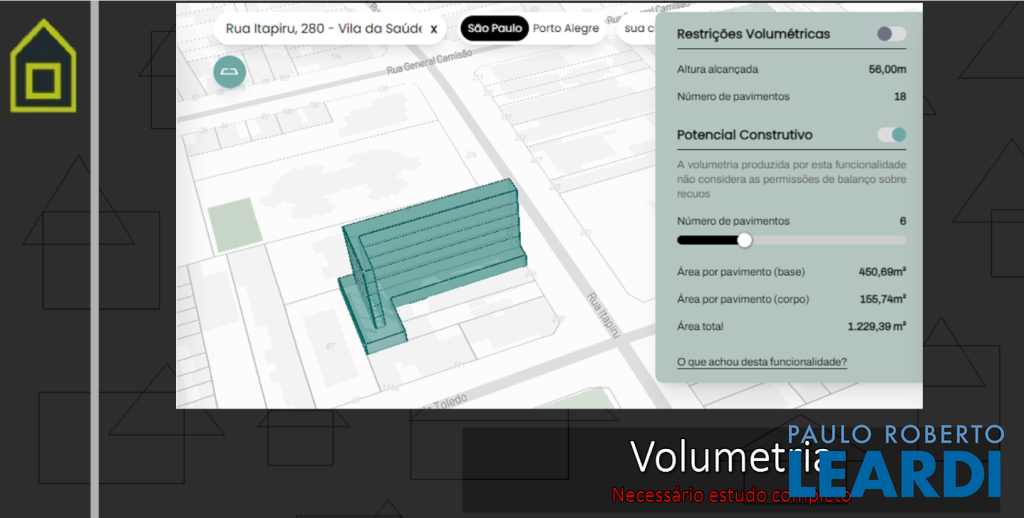Viewport: 1024px width, 518px height.
Task: Click the round map perspective icon button
Action: coord(229,72)
